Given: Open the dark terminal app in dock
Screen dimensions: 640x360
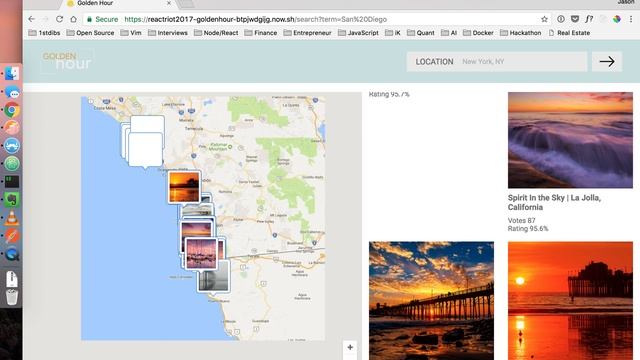Looking at the screenshot, I should click(12, 182).
